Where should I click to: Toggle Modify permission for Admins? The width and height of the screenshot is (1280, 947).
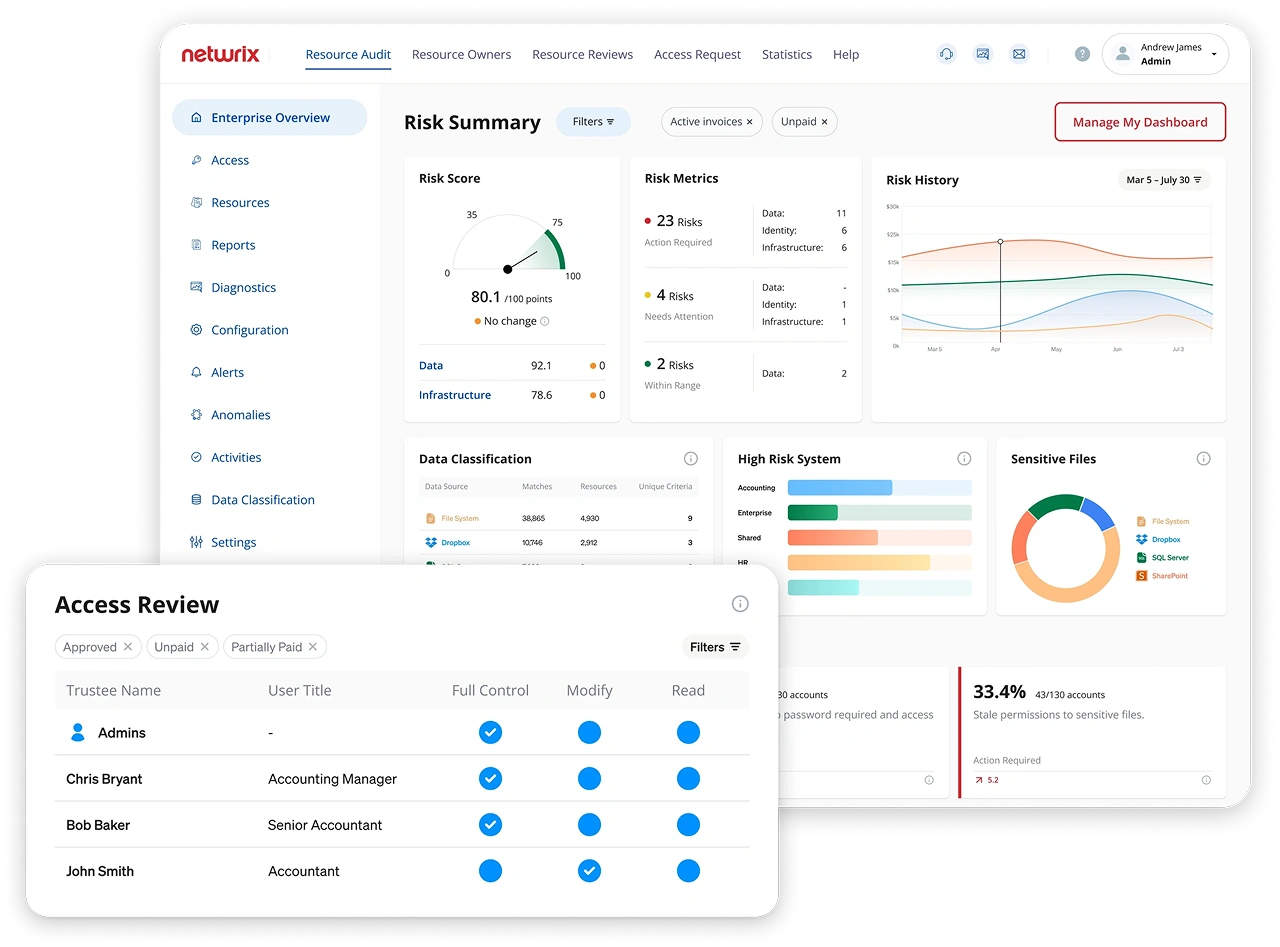point(590,733)
